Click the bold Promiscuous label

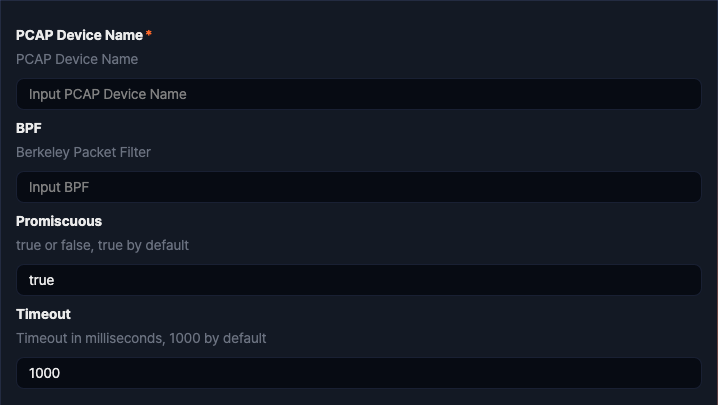point(59,221)
